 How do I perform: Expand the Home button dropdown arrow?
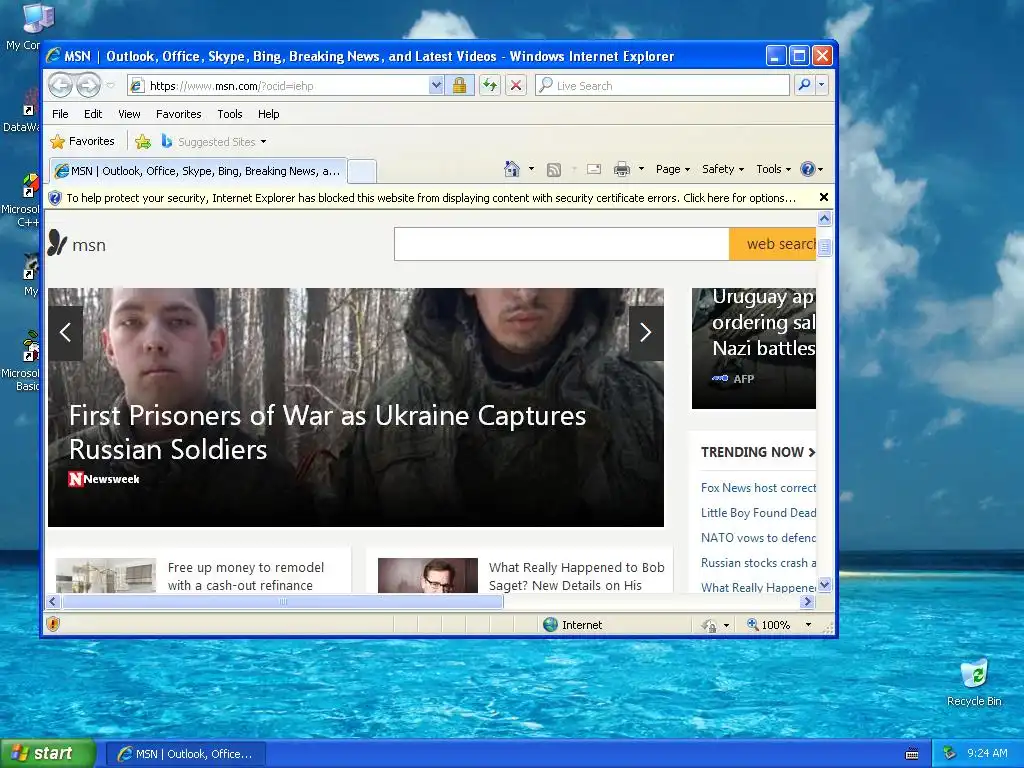pos(531,169)
